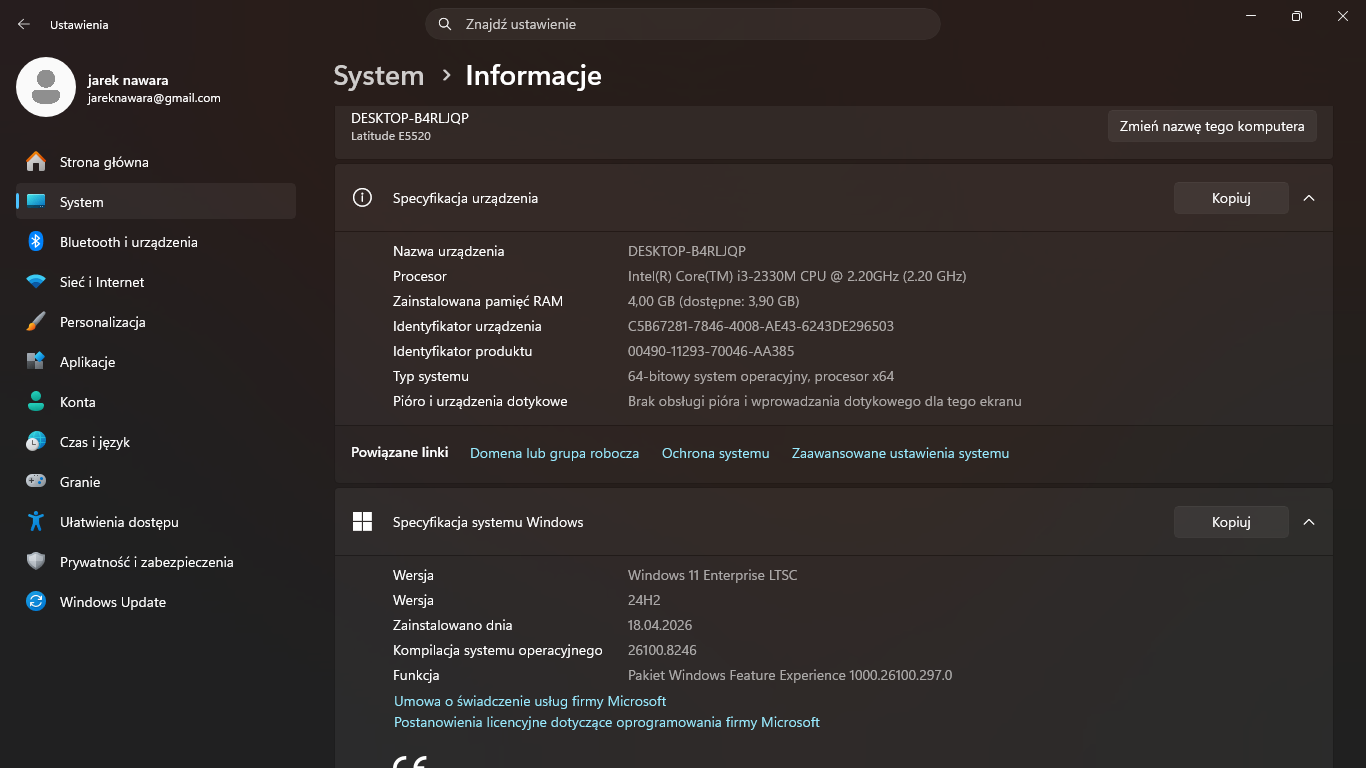Click the Aplikacje icon in sidebar
This screenshot has width=1366, height=768.
(x=36, y=362)
